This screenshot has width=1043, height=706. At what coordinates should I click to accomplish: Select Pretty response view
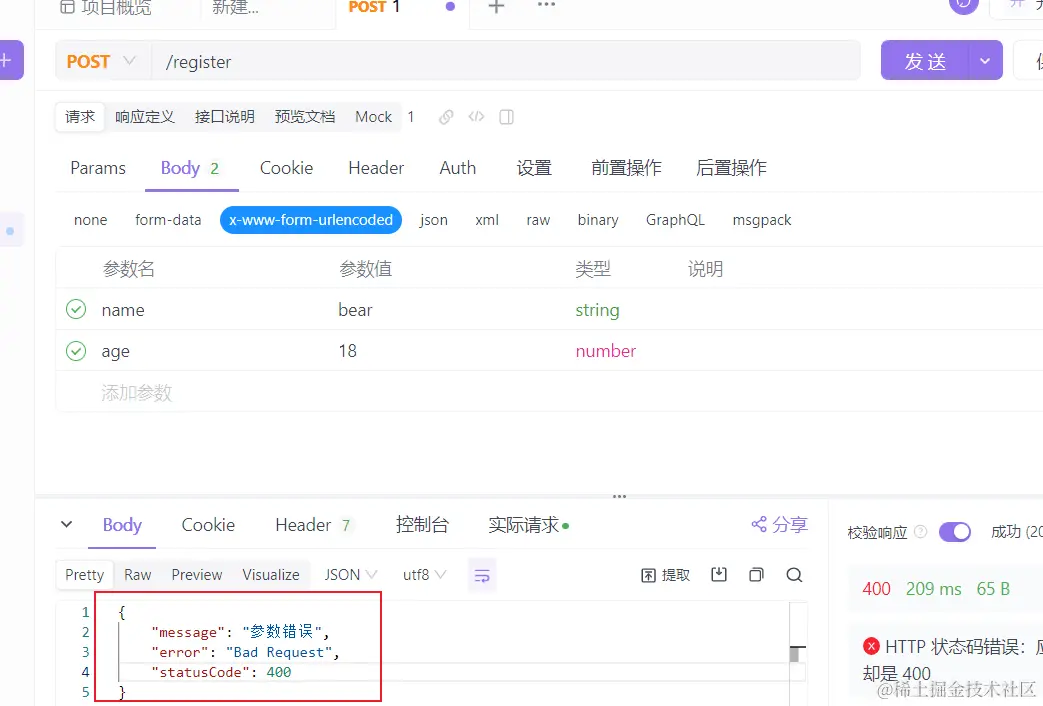click(84, 575)
